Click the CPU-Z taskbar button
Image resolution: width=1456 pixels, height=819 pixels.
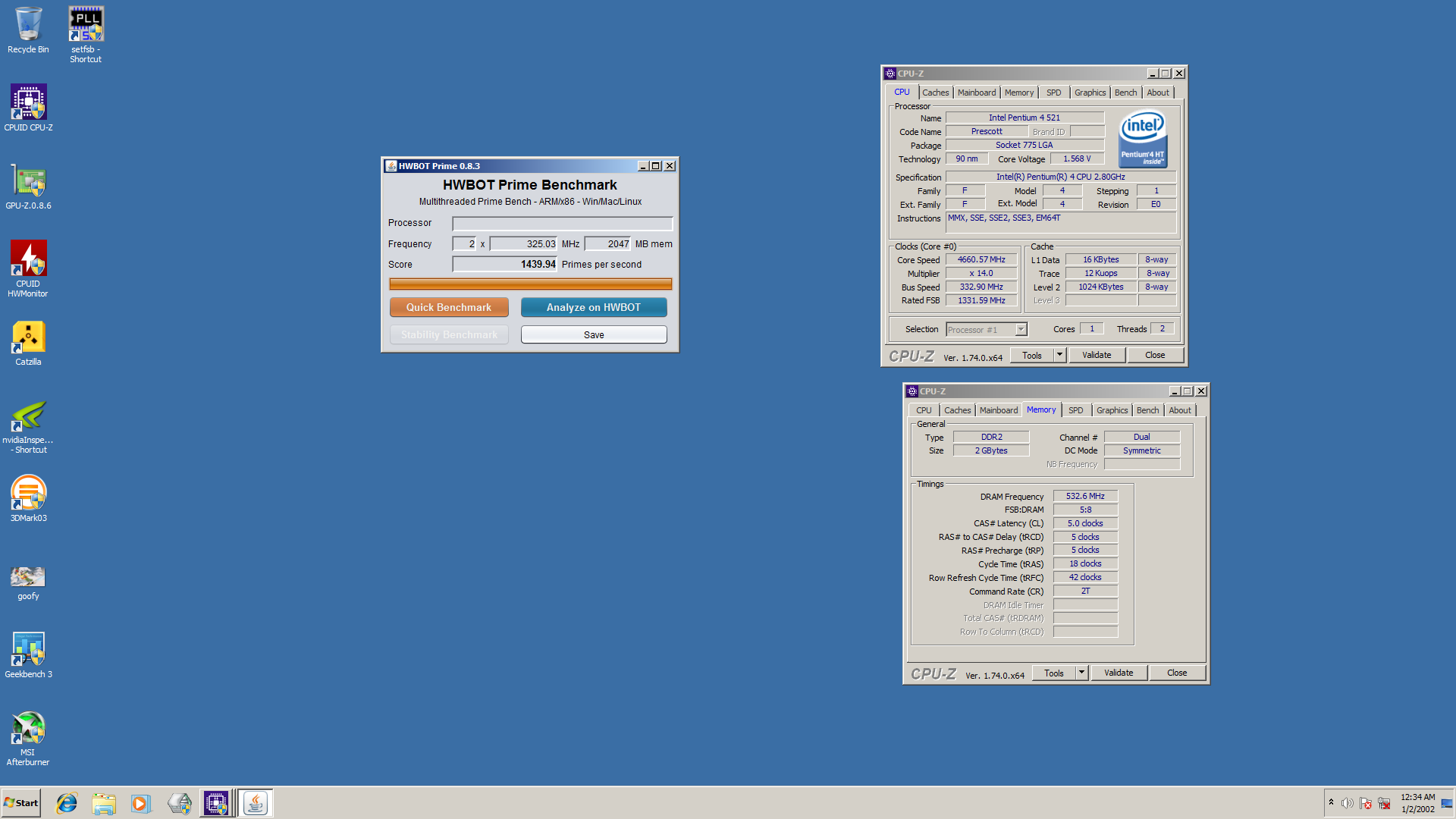(x=216, y=803)
